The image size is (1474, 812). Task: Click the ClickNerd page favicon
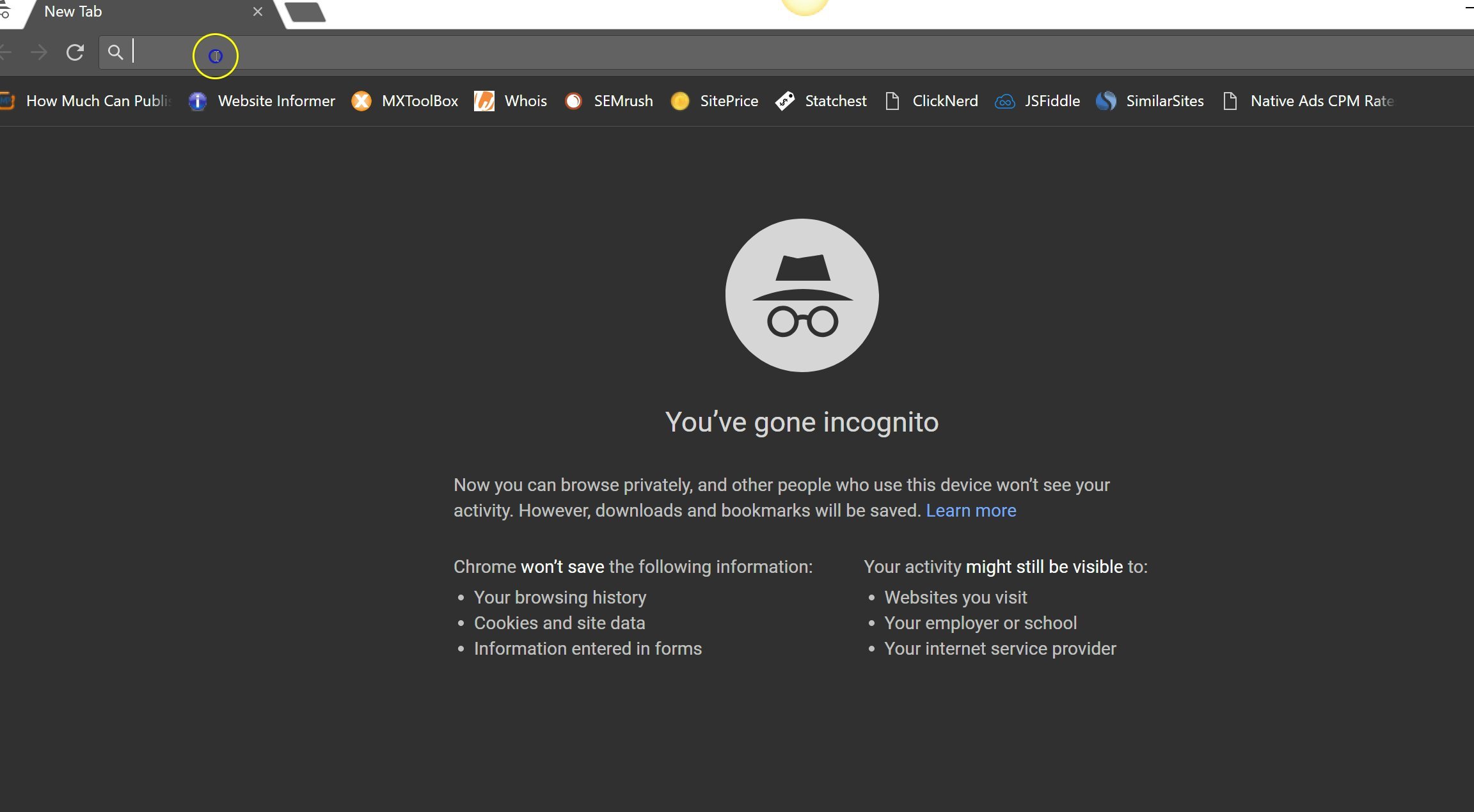coord(892,101)
